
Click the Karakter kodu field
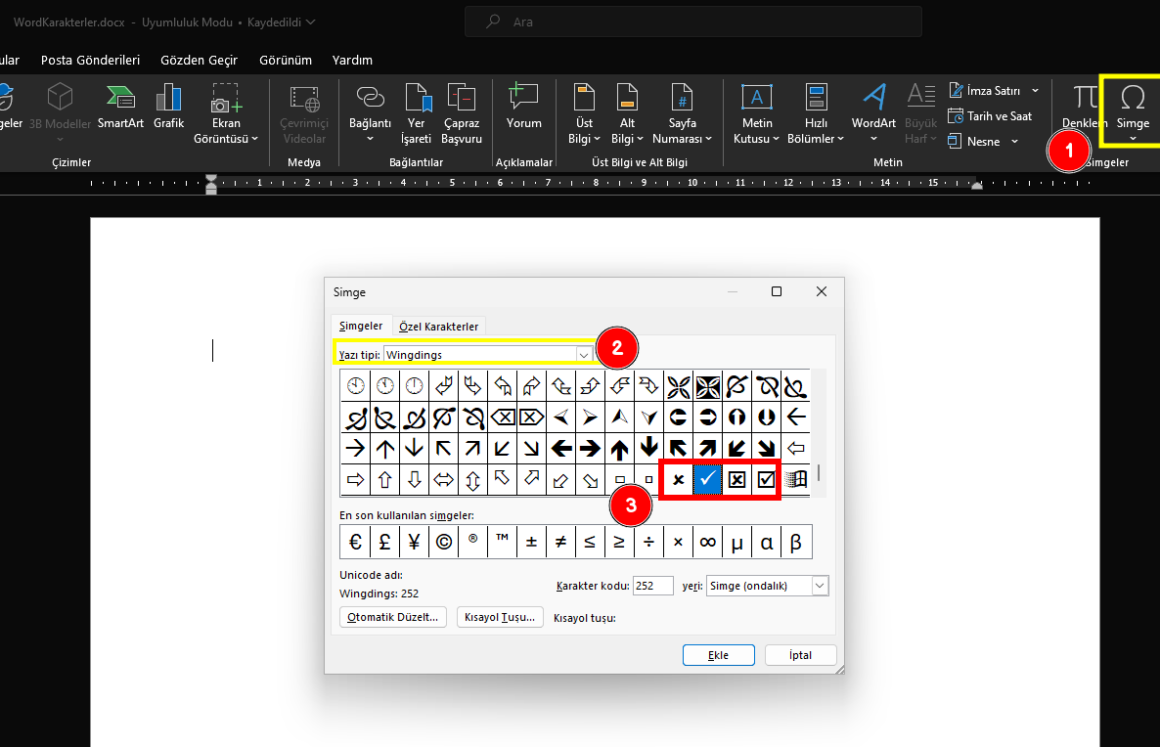coord(653,586)
